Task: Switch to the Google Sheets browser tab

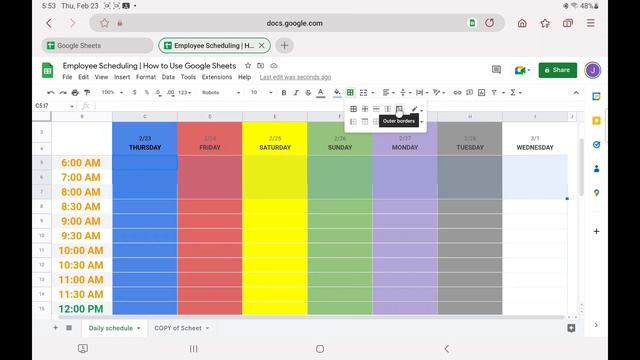Action: pyautogui.click(x=97, y=46)
